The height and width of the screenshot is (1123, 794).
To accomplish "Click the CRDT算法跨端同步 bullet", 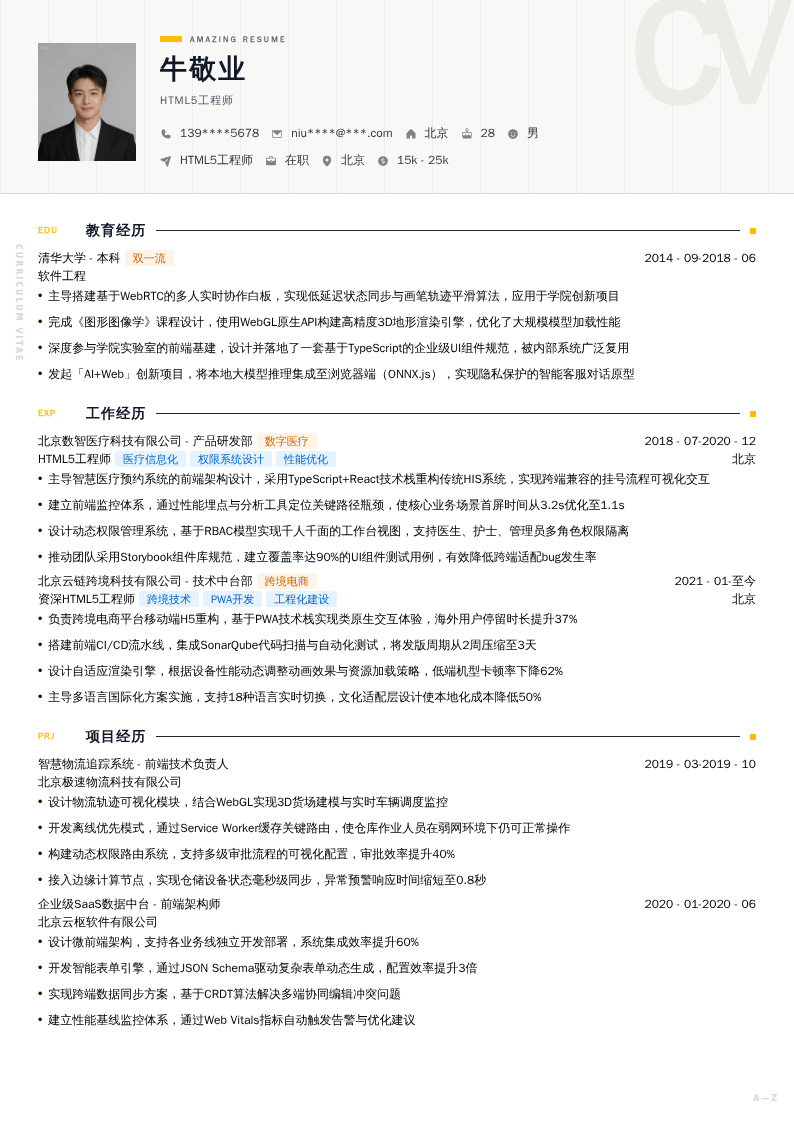I will click(x=224, y=994).
